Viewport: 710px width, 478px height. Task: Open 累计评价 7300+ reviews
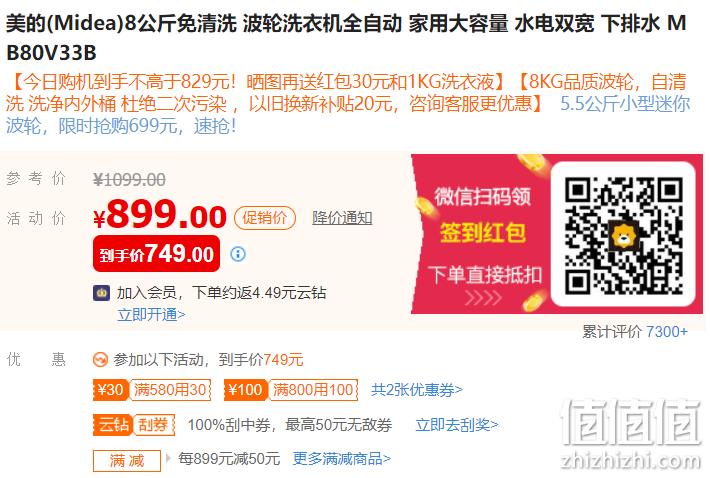[634, 331]
